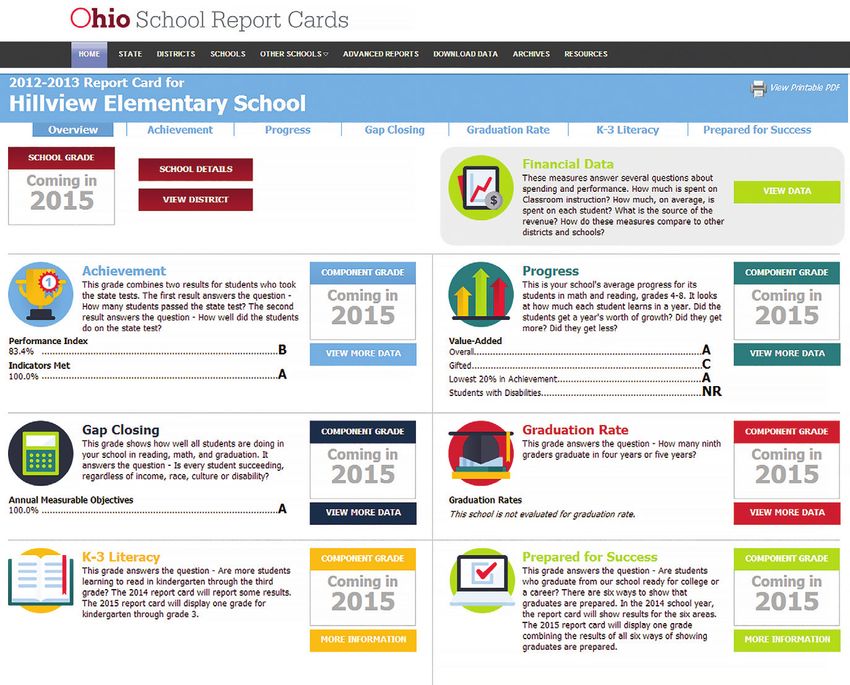
Task: Click the Graduation Rate cap icon
Action: [x=481, y=453]
